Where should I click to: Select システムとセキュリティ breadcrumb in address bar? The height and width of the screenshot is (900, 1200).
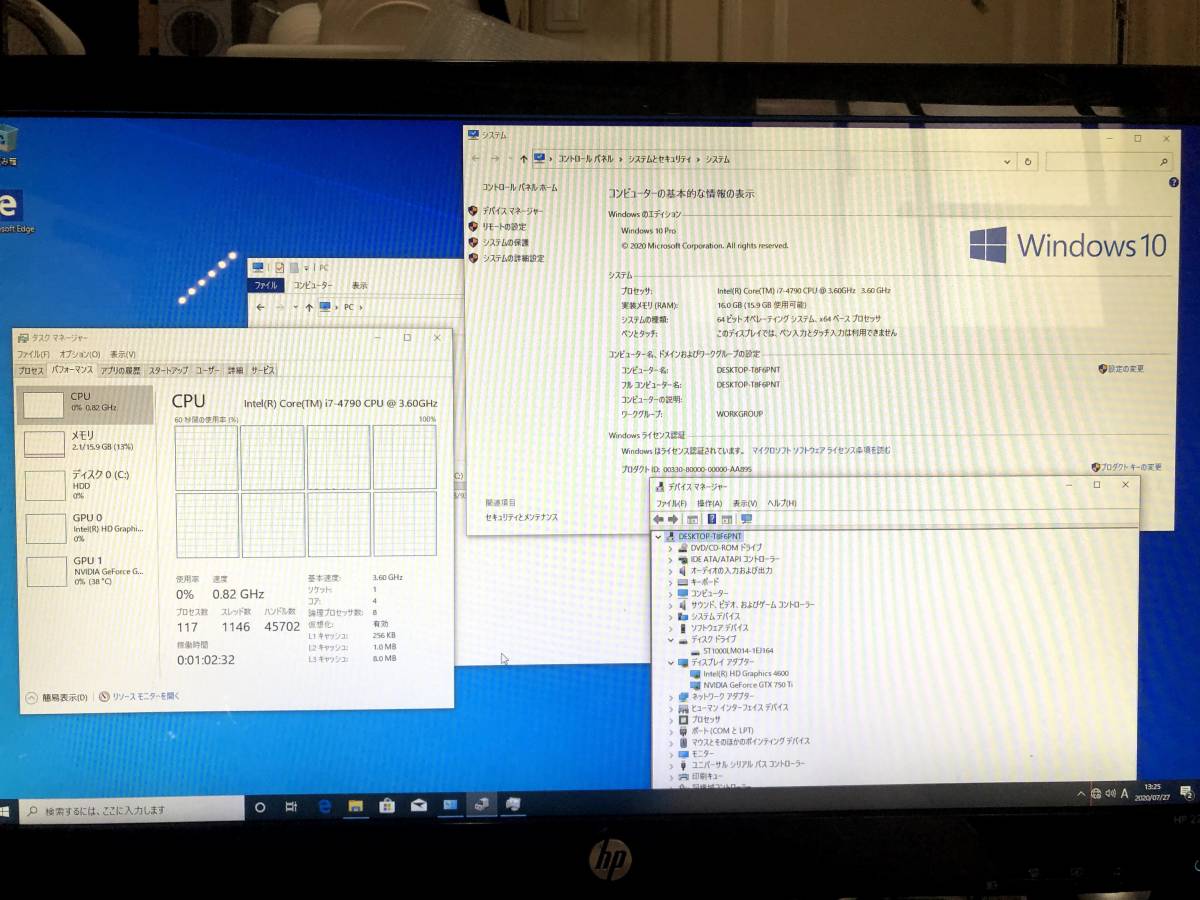(661, 160)
